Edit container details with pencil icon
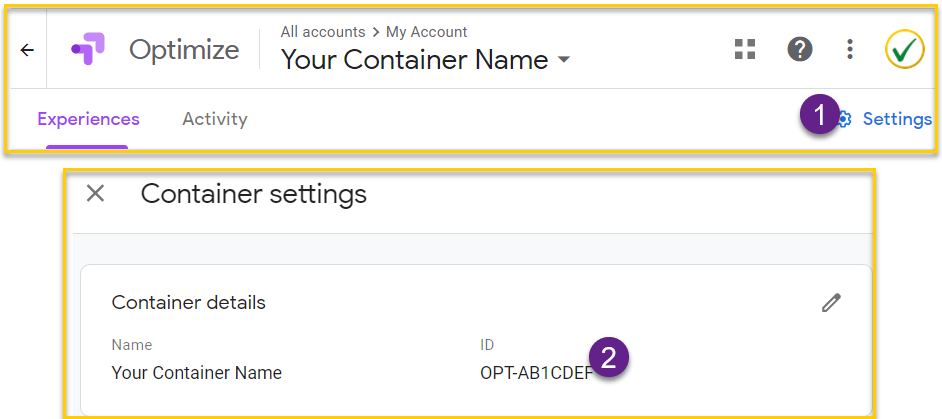942x419 pixels. pyautogui.click(x=831, y=303)
